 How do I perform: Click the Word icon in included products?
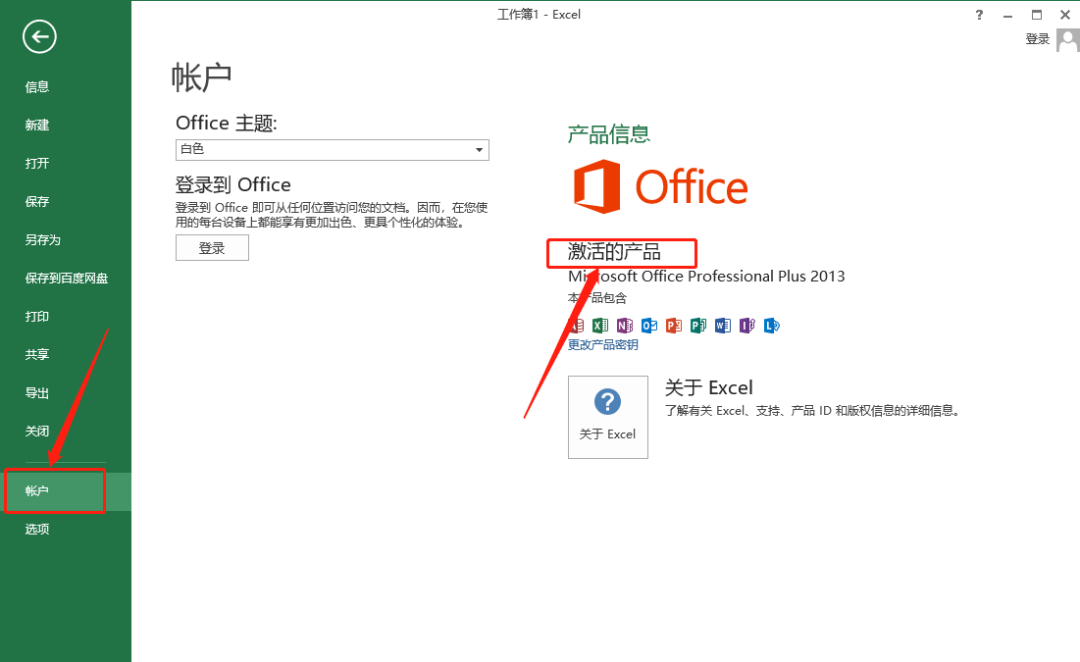[723, 325]
